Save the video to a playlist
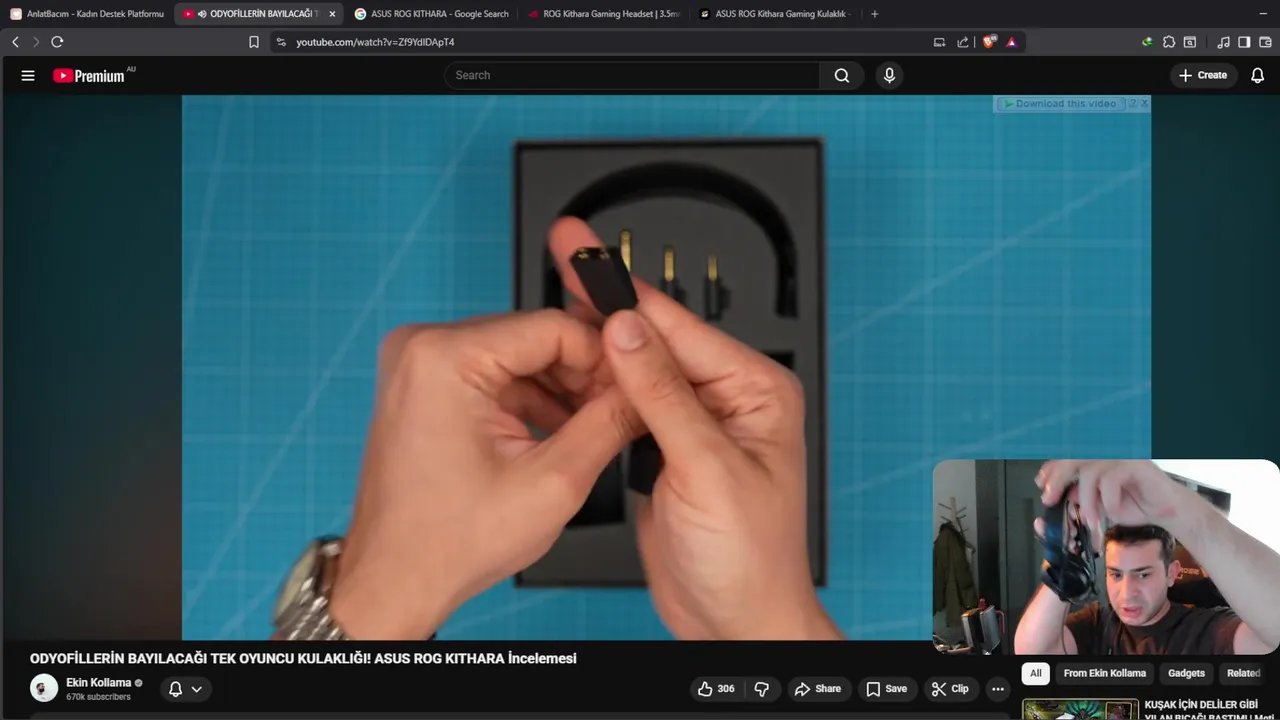This screenshot has width=1280, height=720. click(x=887, y=689)
